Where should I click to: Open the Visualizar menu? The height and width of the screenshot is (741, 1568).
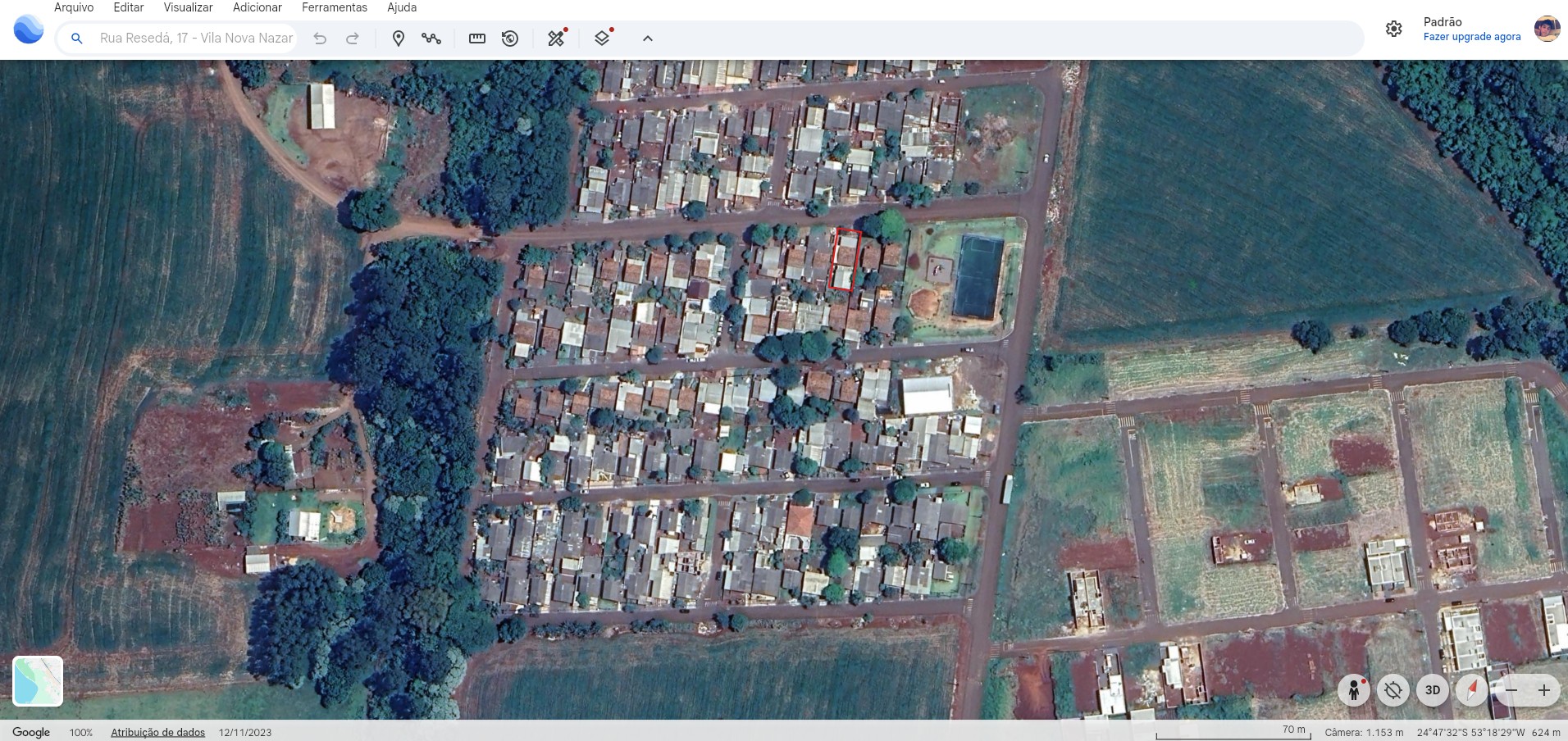click(x=188, y=7)
